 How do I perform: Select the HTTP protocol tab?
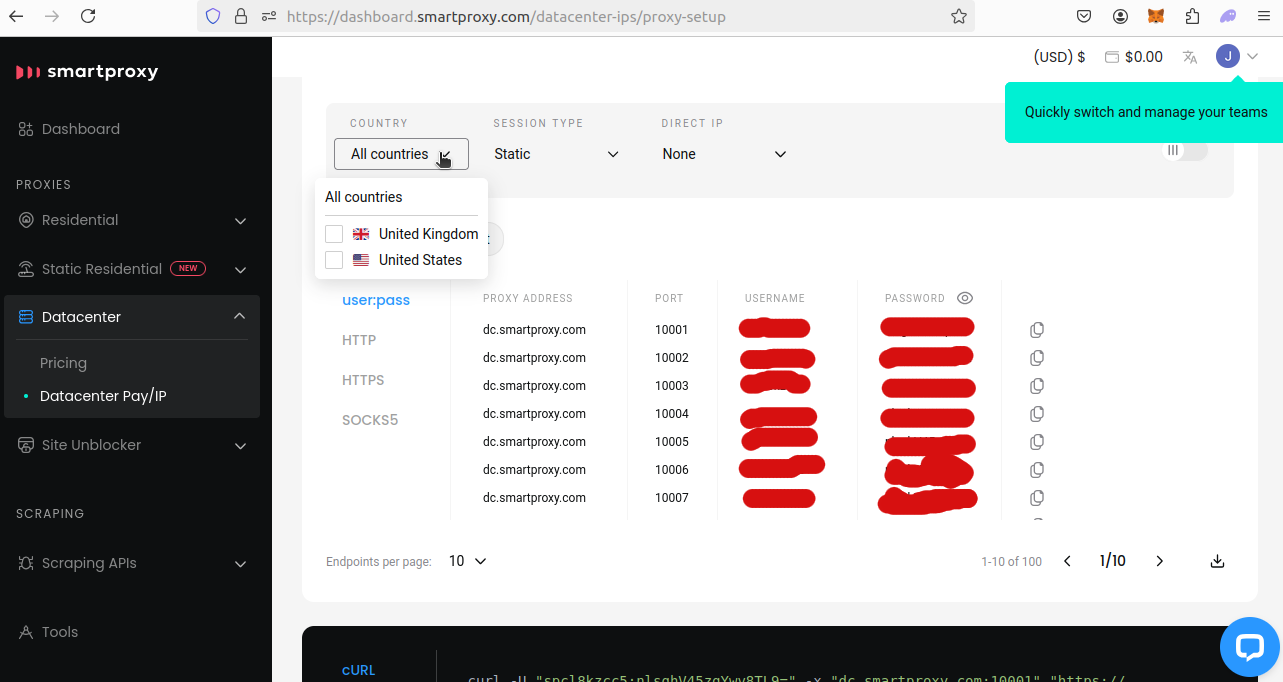(x=359, y=340)
